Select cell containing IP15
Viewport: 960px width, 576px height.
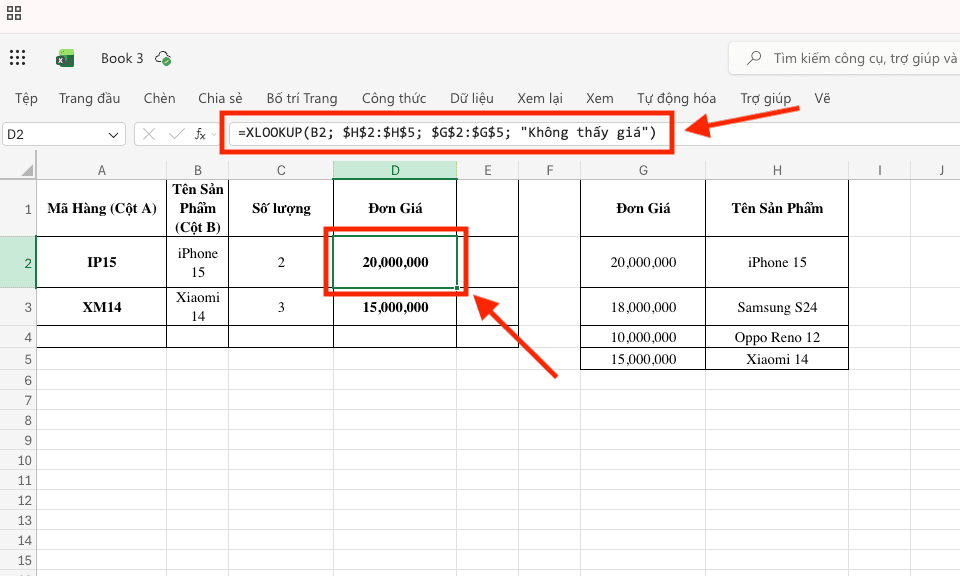point(102,262)
